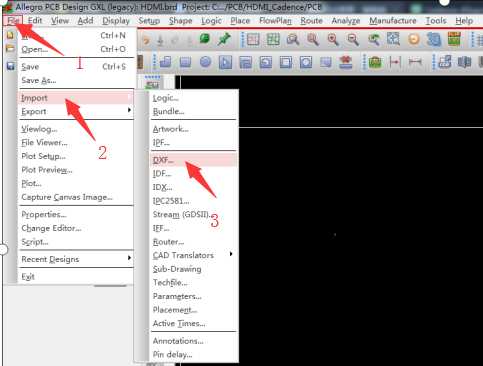Image resolution: width=483 pixels, height=366 pixels.
Task: Click the linear dimension line icon
Action: (415, 62)
